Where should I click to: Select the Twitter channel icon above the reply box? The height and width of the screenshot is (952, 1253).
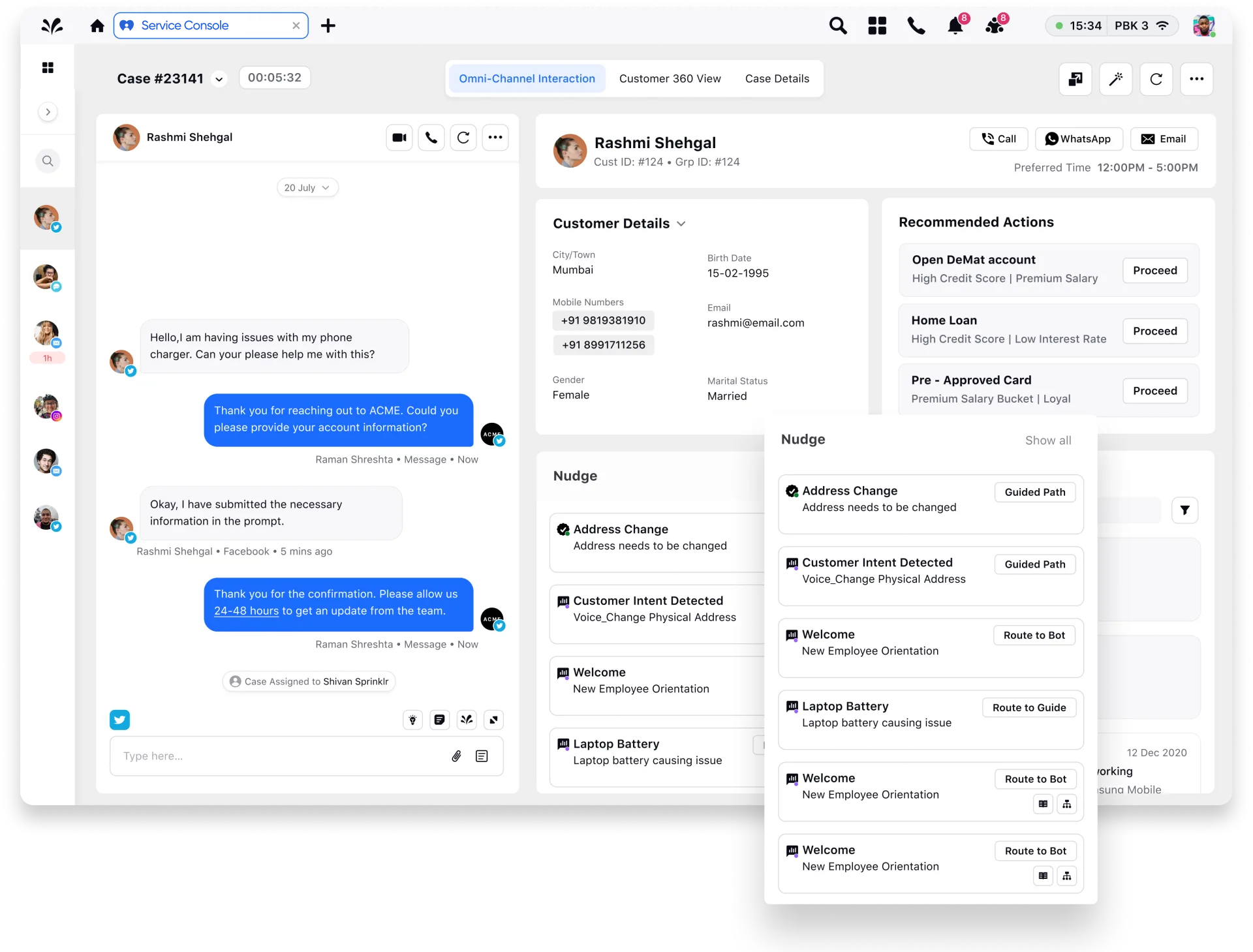(x=119, y=720)
